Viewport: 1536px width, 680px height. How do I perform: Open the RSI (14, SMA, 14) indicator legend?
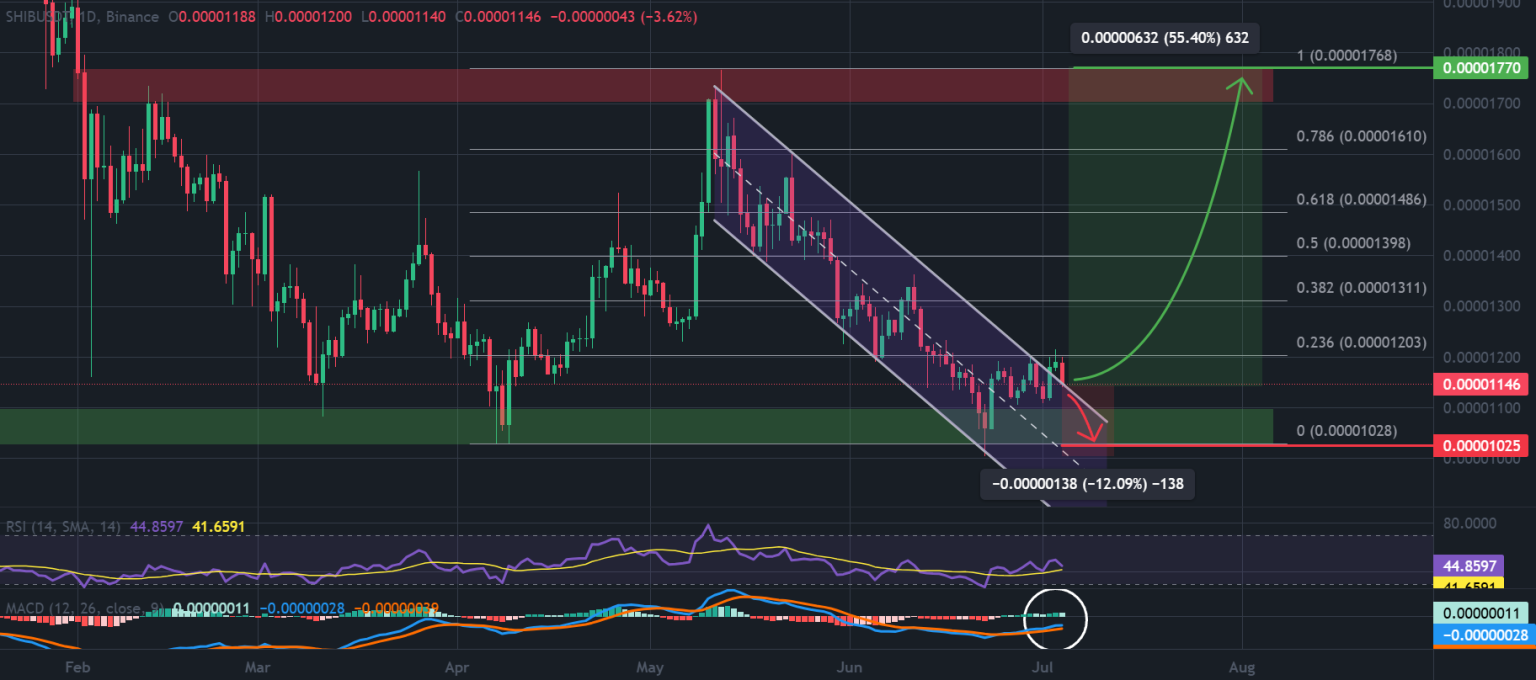click(x=63, y=525)
